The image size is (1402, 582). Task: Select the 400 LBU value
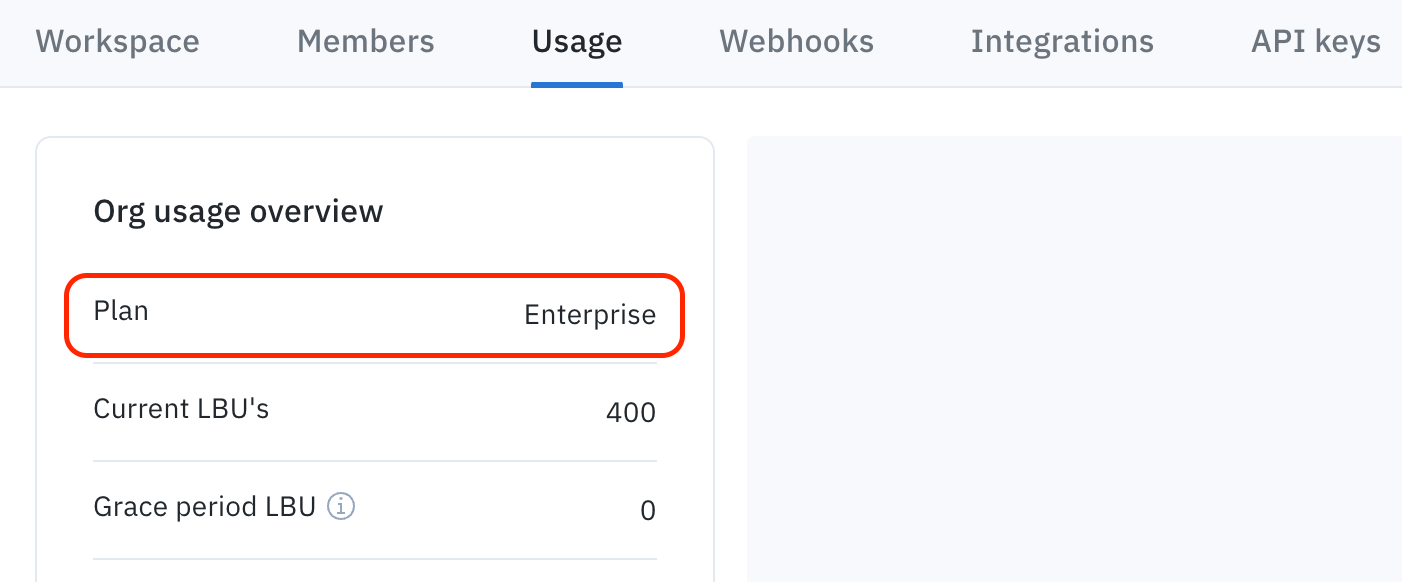631,412
